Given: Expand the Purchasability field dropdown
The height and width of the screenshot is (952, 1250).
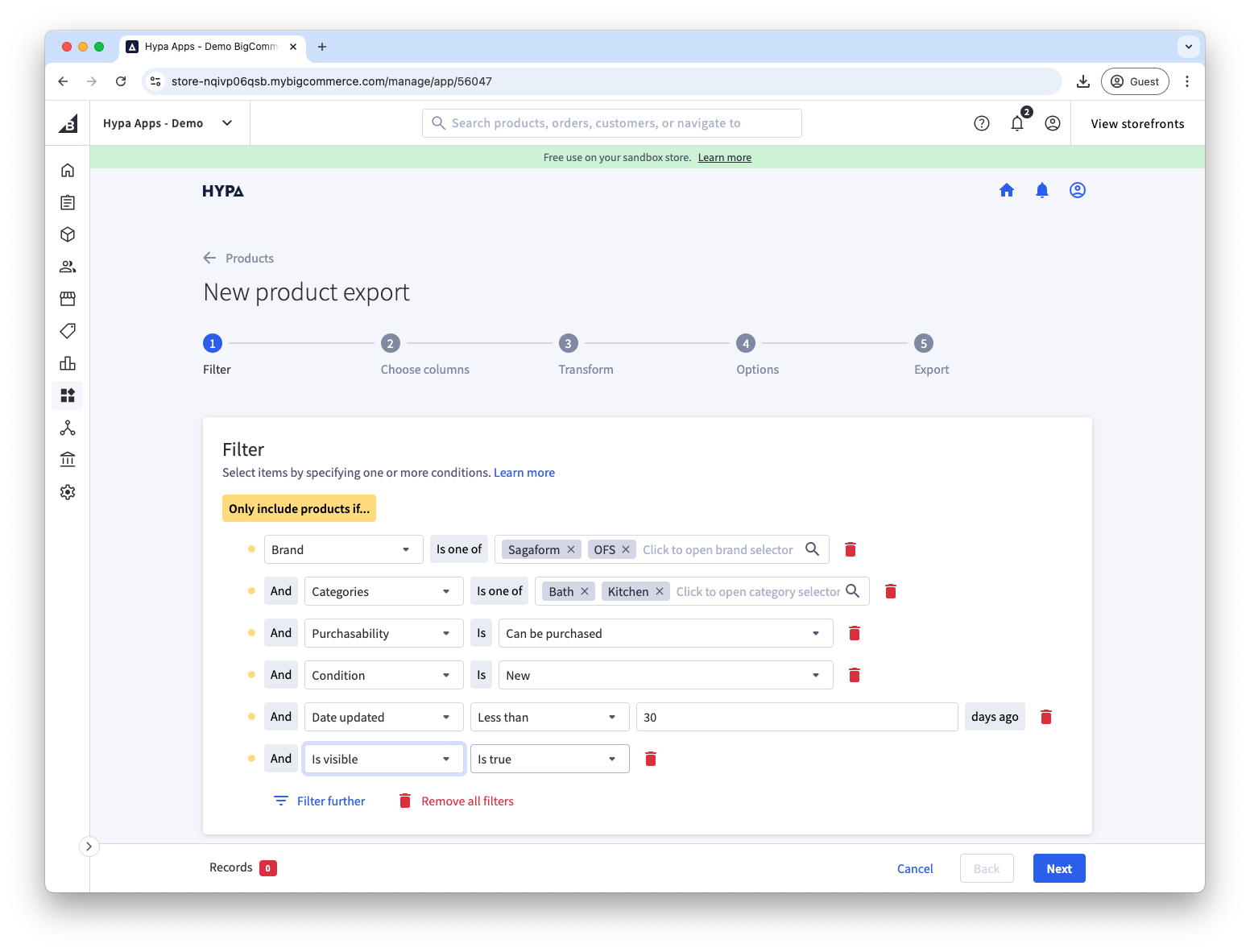Looking at the screenshot, I should 383,633.
